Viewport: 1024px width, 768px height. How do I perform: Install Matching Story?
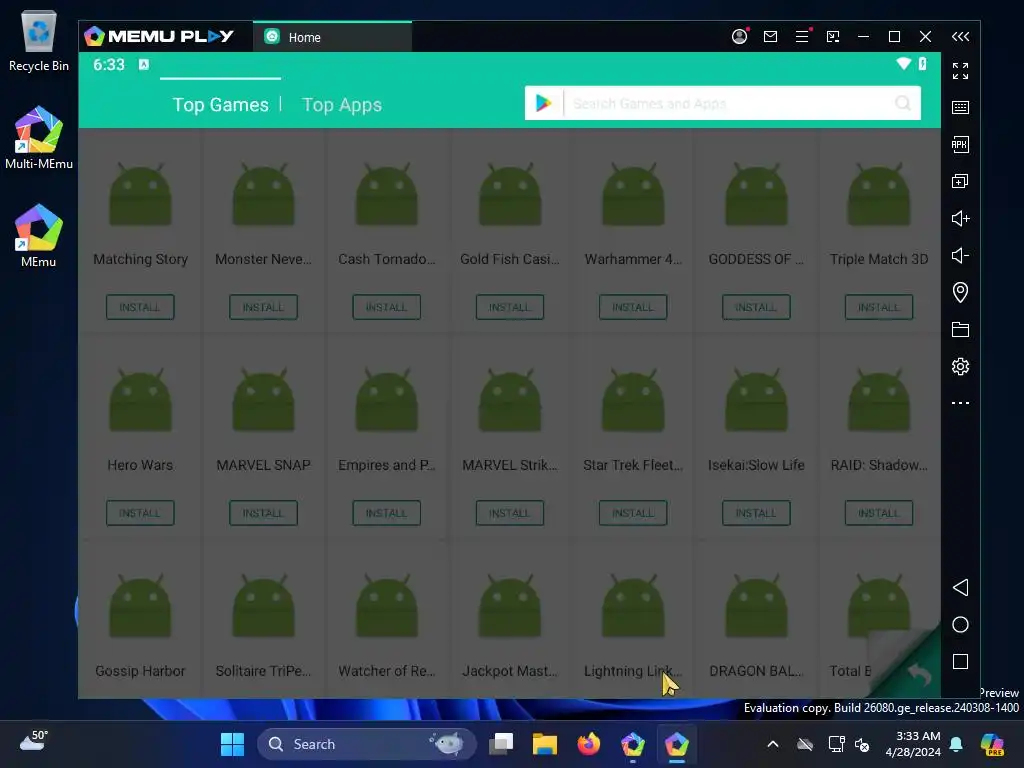(140, 307)
